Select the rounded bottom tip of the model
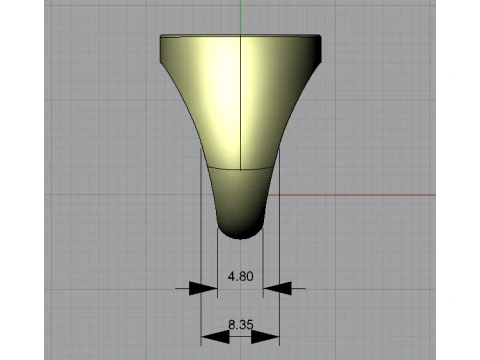The image size is (480, 360). [240, 232]
